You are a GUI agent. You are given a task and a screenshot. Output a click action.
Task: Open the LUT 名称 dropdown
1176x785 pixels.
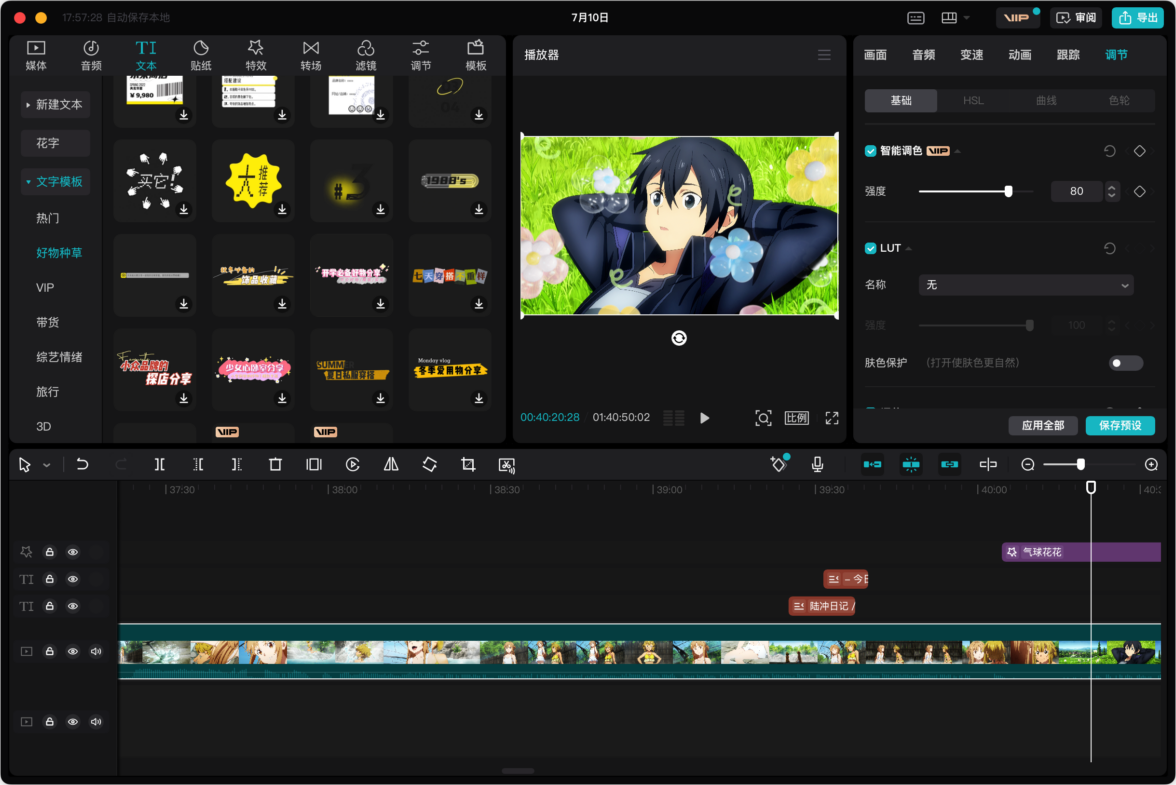click(x=1026, y=286)
